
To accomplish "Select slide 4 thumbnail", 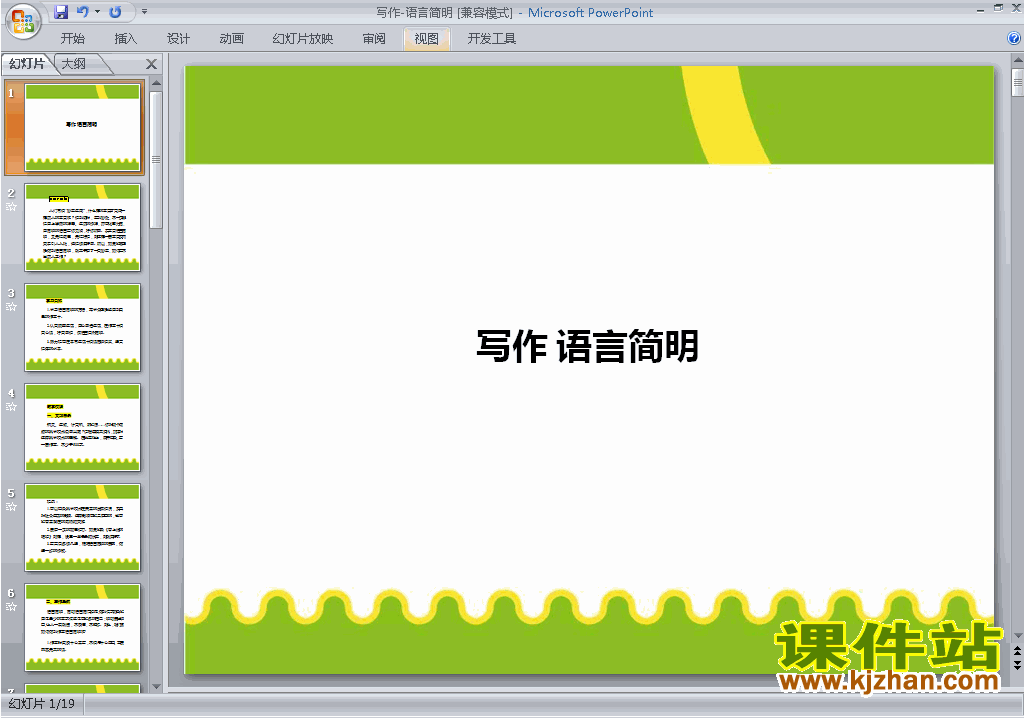I will (x=82, y=427).
